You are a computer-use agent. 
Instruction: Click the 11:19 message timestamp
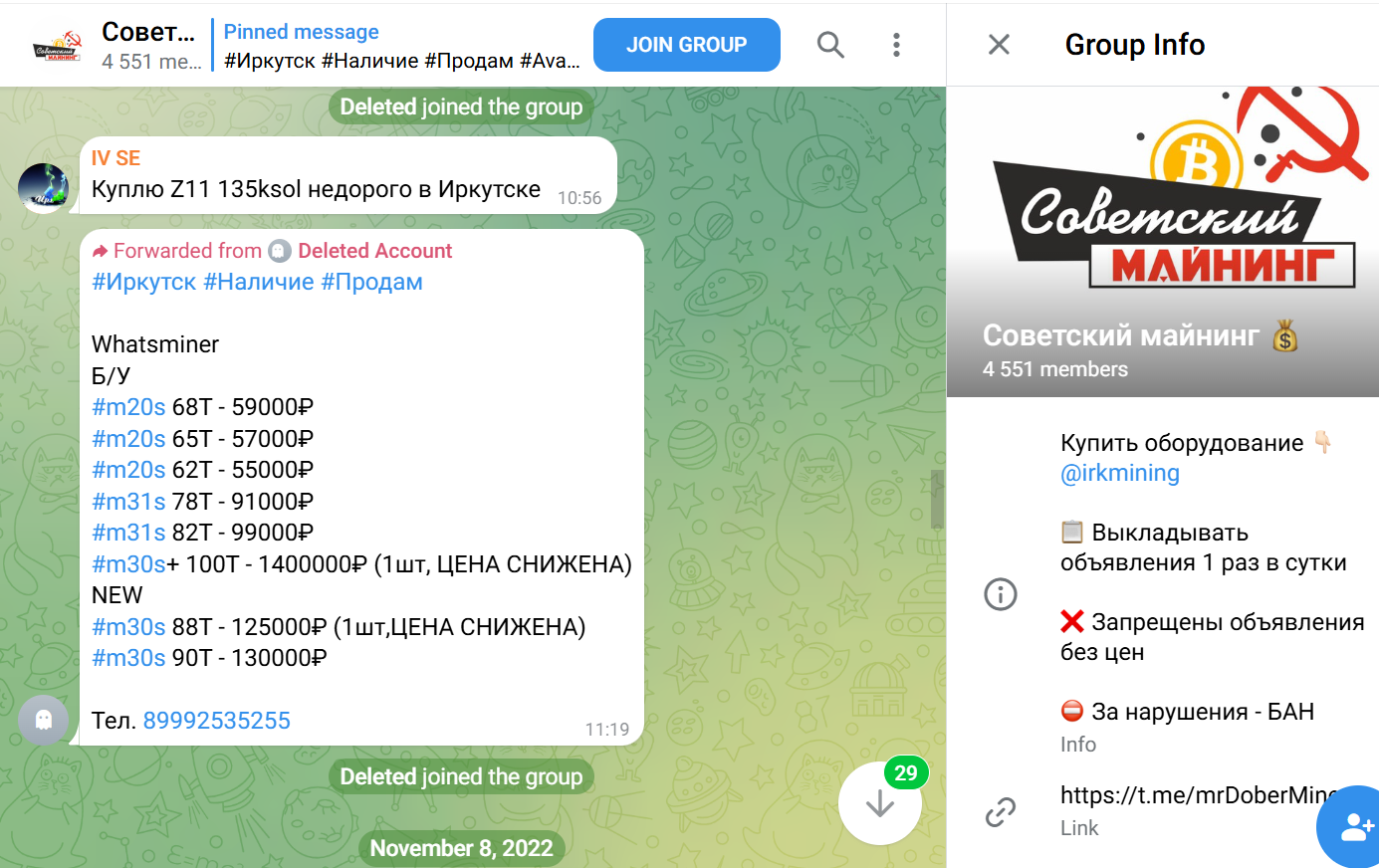point(607,730)
